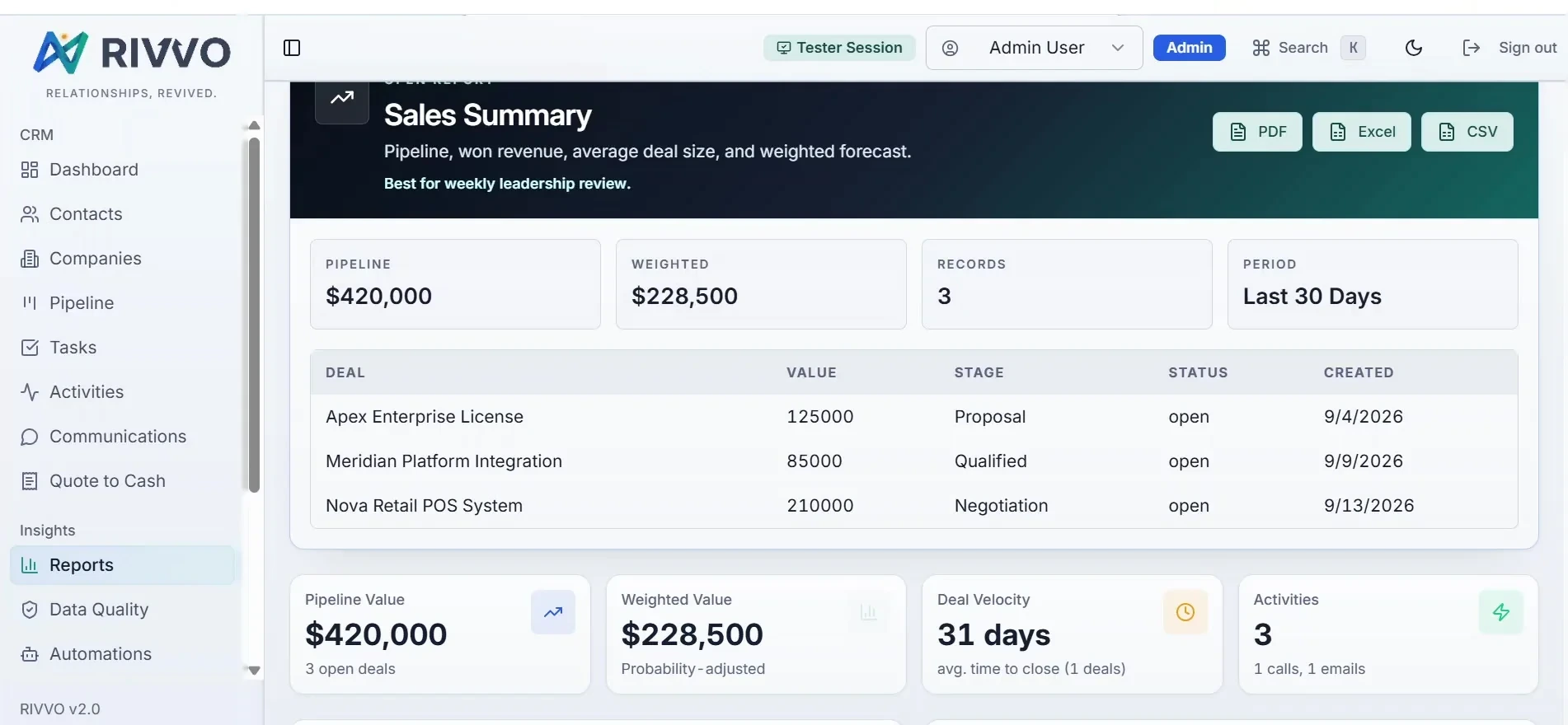The image size is (1568, 725).
Task: Click Sign out
Action: click(1509, 48)
